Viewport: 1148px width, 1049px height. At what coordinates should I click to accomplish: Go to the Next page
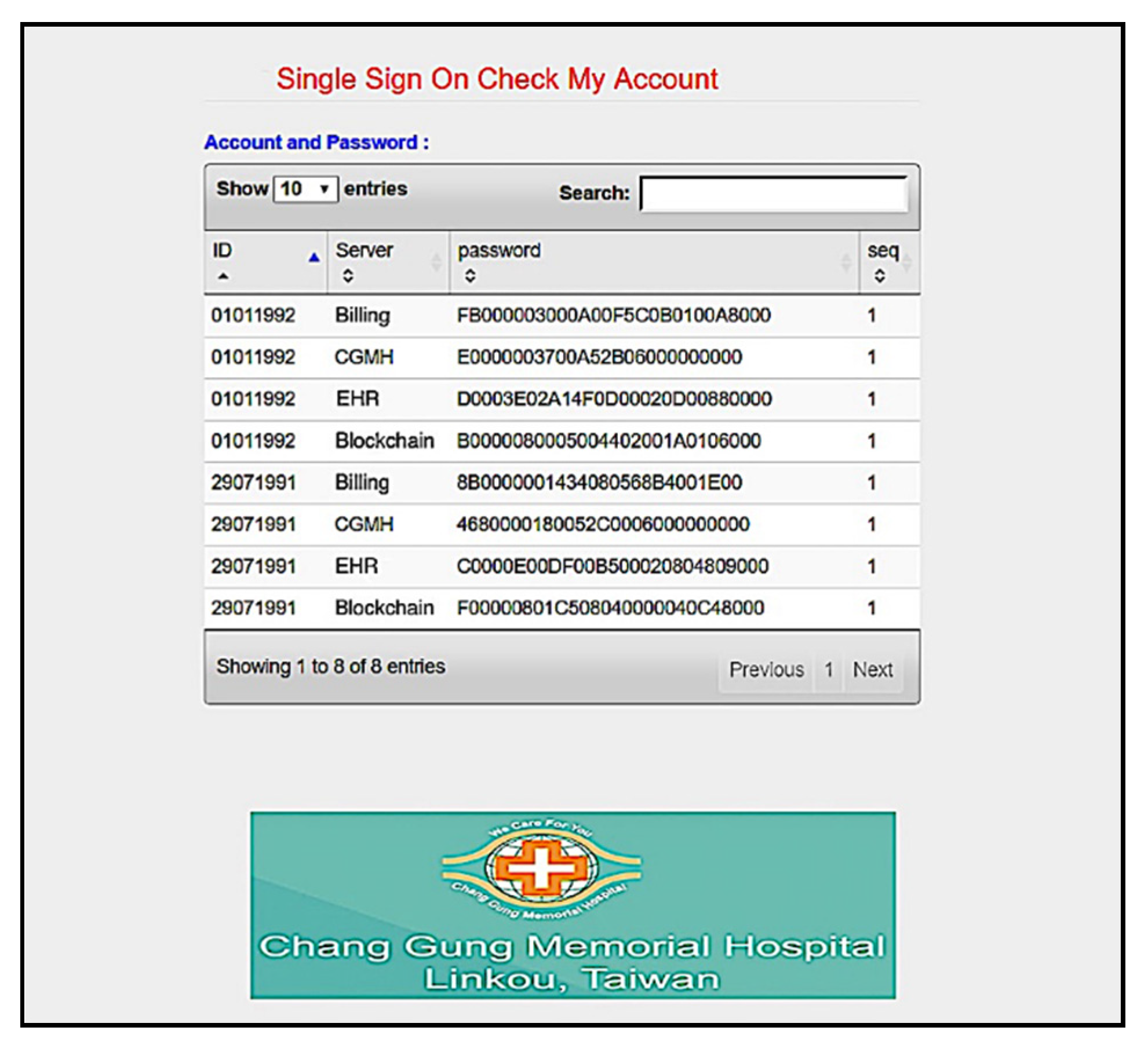[x=872, y=670]
